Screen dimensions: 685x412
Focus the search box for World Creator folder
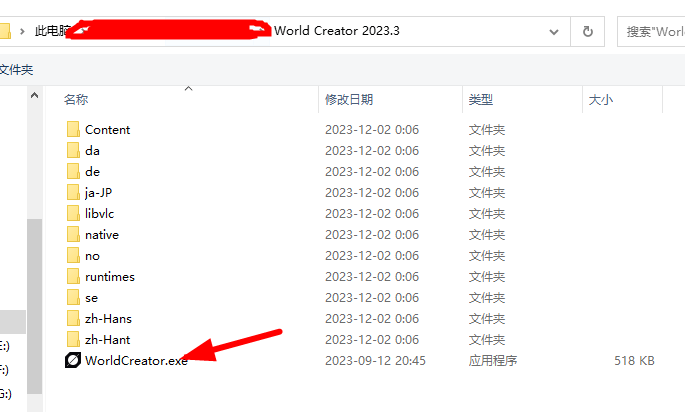tap(651, 31)
